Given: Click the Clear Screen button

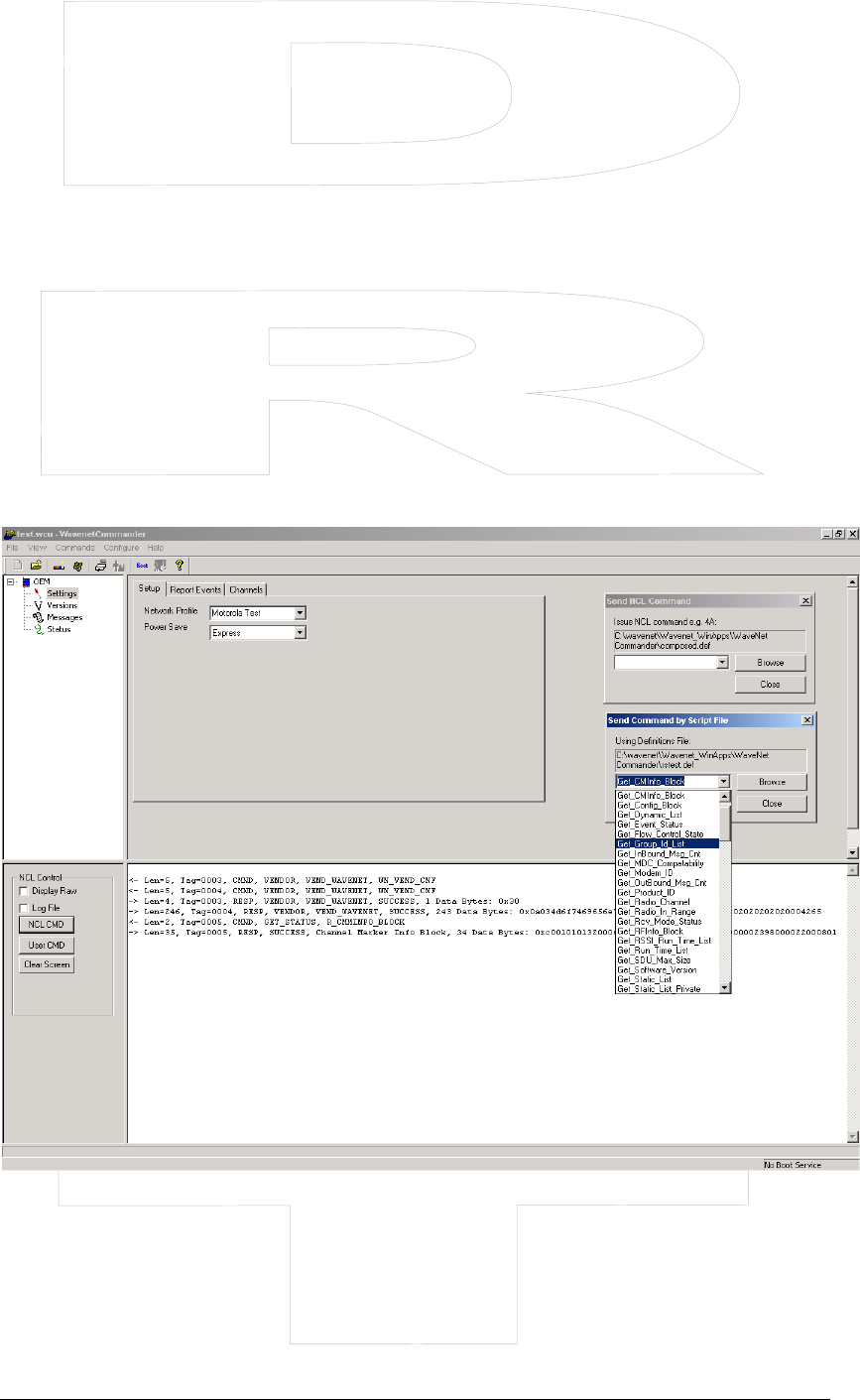Looking at the screenshot, I should coord(47,964).
